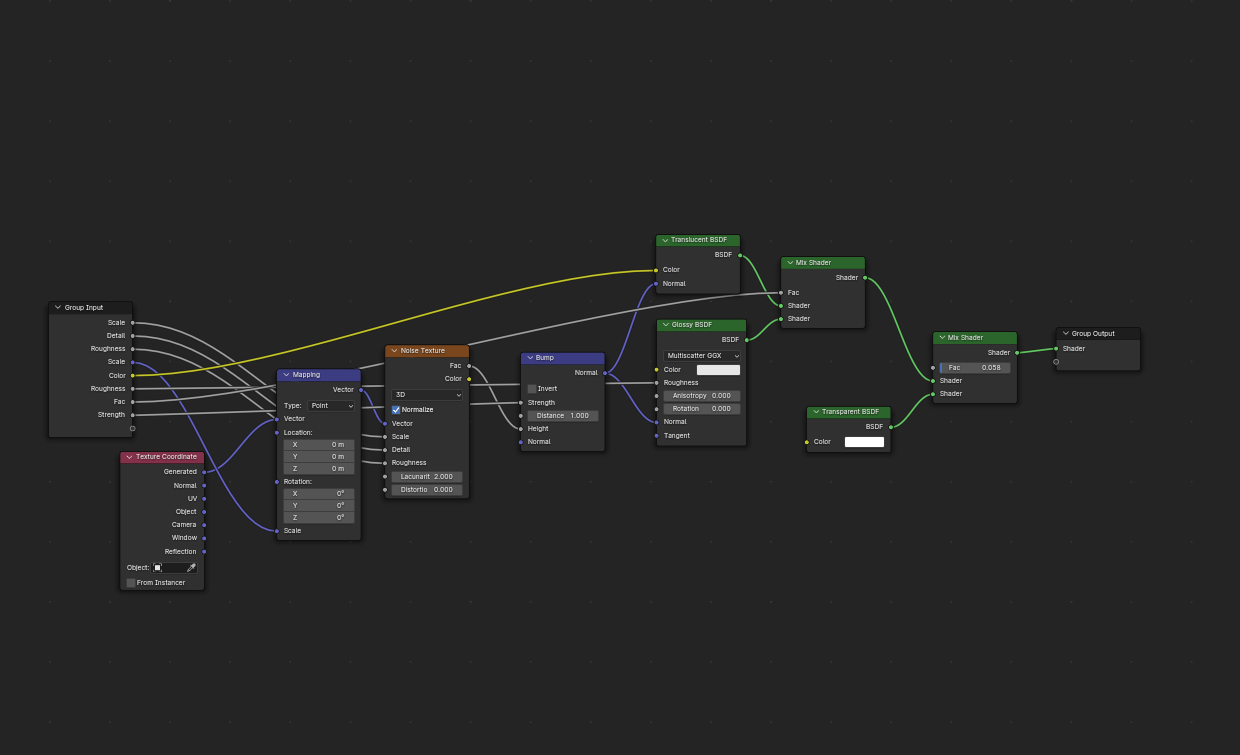Uncheck Normalize in the Noise Texture node
This screenshot has height=755, width=1240.
[396, 410]
